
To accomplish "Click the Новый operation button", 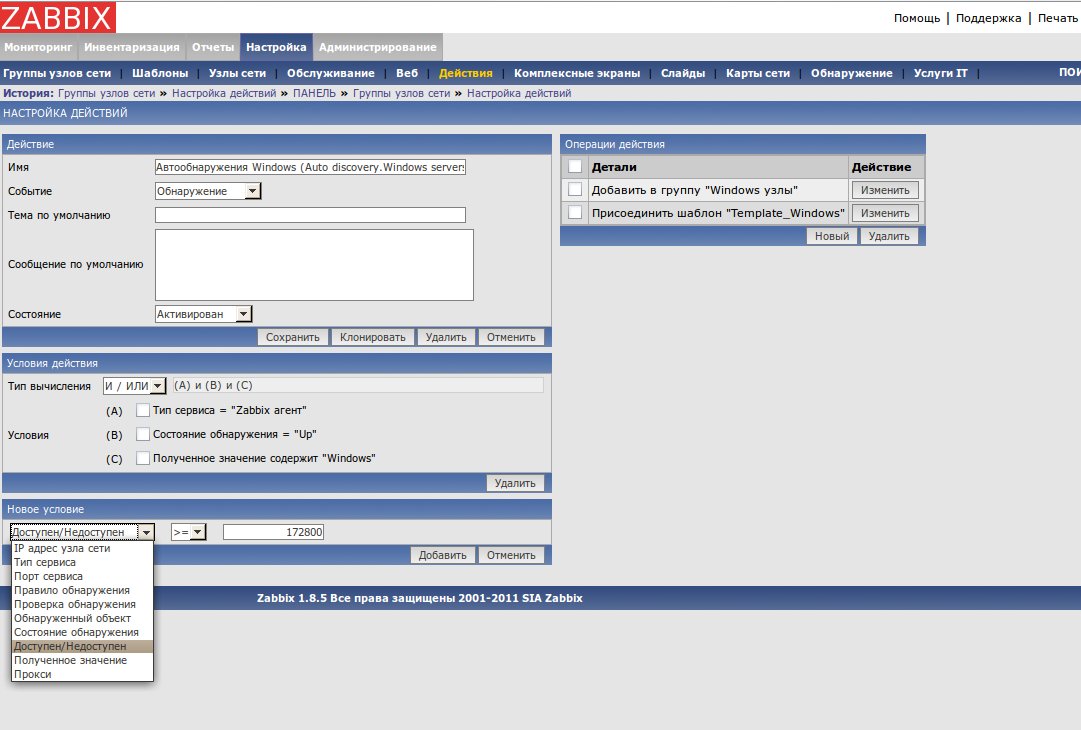I will pyautogui.click(x=832, y=236).
